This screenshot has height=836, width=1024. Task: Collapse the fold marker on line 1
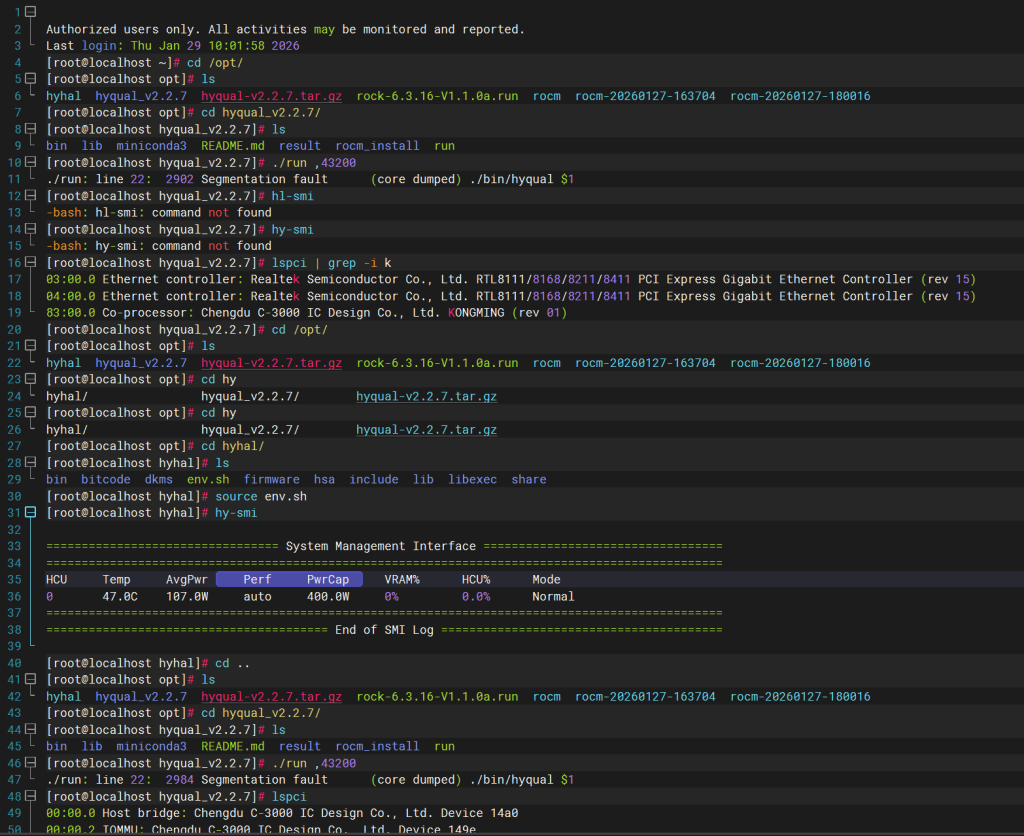pyautogui.click(x=31, y=12)
